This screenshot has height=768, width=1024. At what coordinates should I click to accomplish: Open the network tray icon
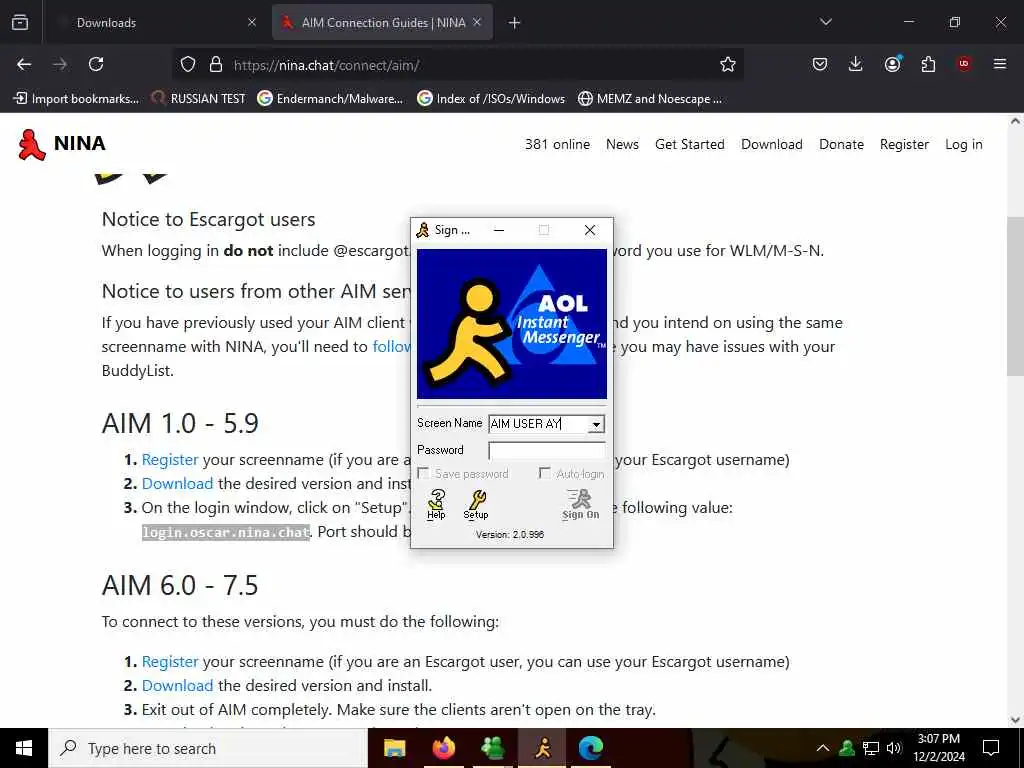871,748
